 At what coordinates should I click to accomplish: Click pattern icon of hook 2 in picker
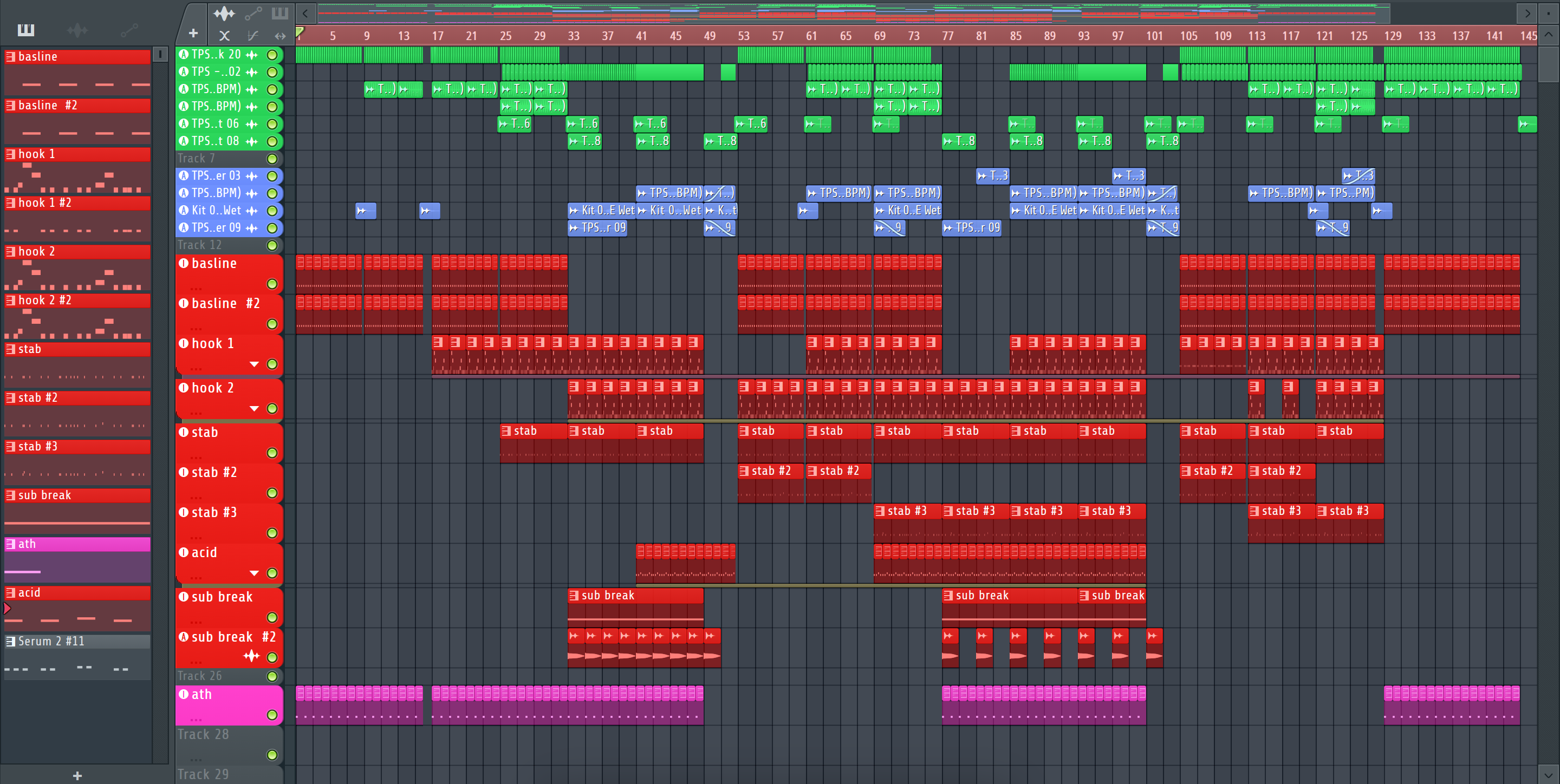coord(11,251)
